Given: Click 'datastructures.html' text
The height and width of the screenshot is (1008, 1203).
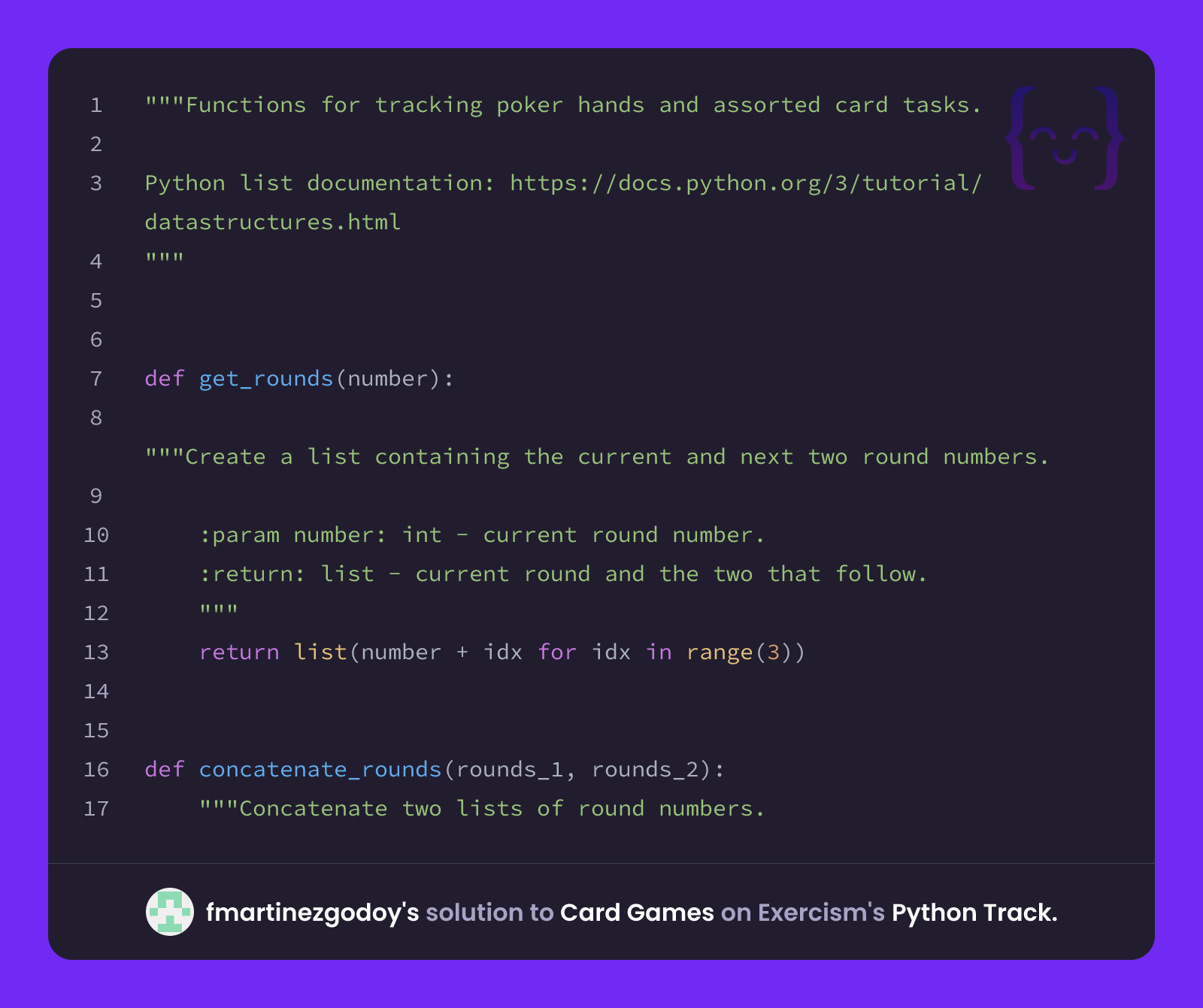Looking at the screenshot, I should (x=273, y=222).
